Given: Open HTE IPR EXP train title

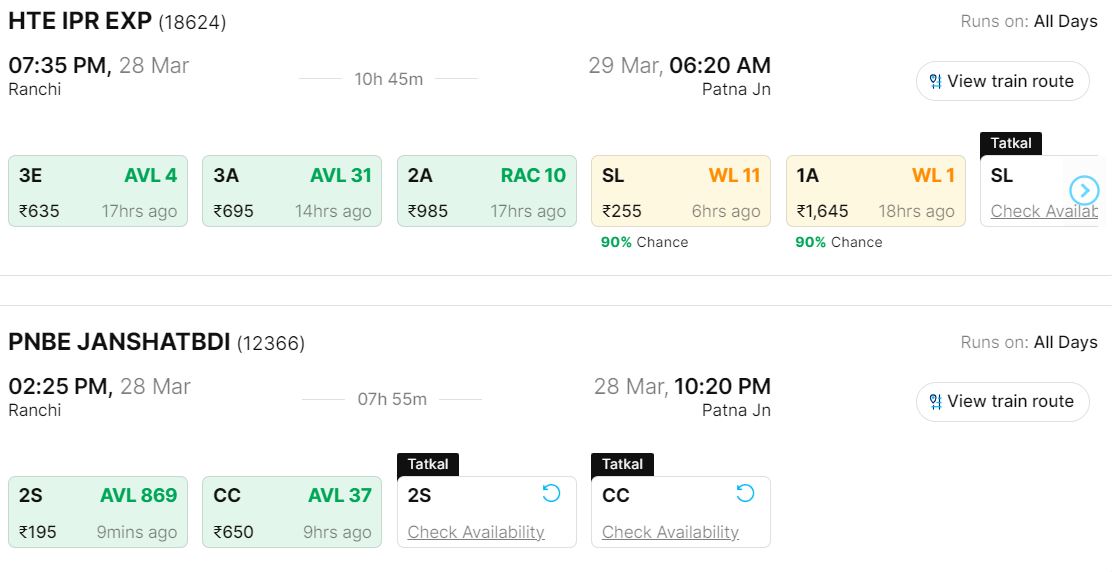Looking at the screenshot, I should 80,21.
